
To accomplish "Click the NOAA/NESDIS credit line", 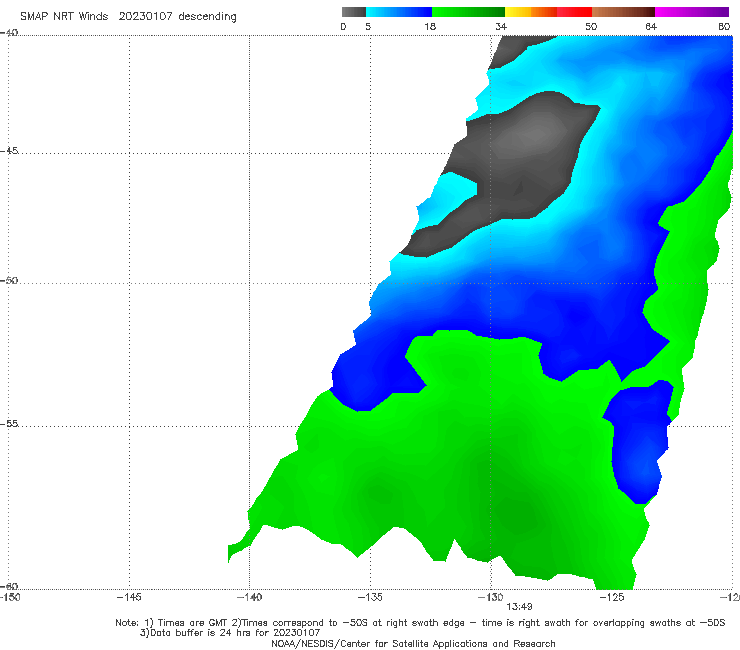I will 413,643.
